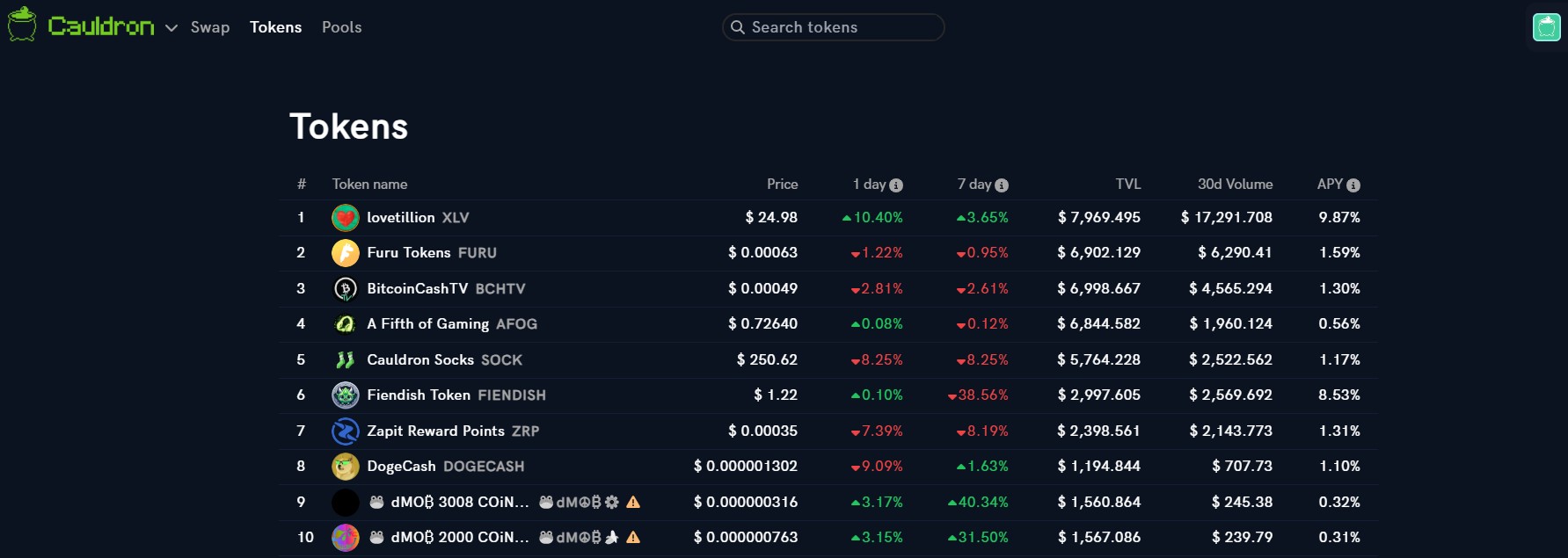Viewport: 1568px width, 558px height.
Task: Click the APY info icon
Action: tap(1353, 185)
